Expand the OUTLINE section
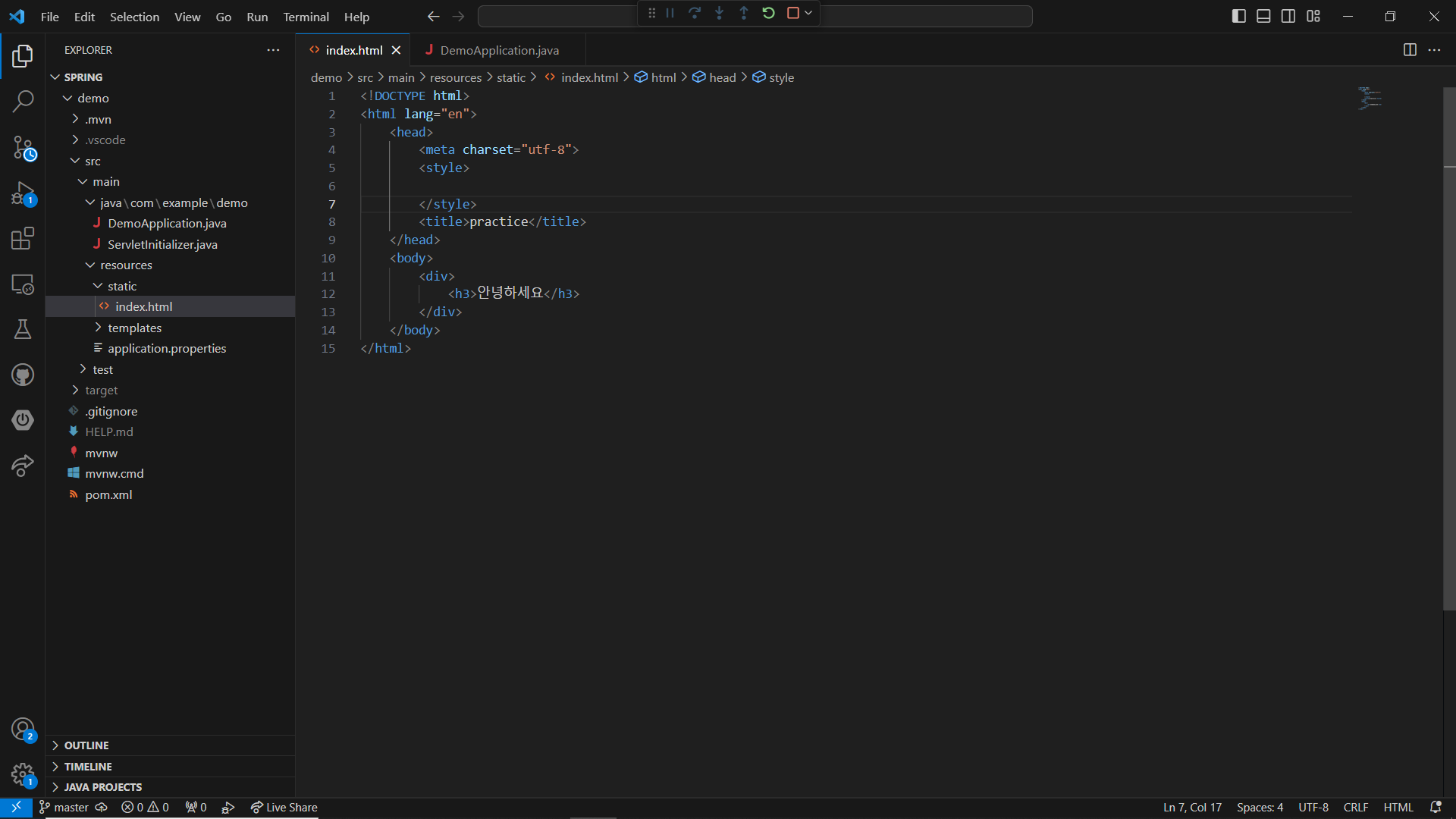 pyautogui.click(x=86, y=745)
